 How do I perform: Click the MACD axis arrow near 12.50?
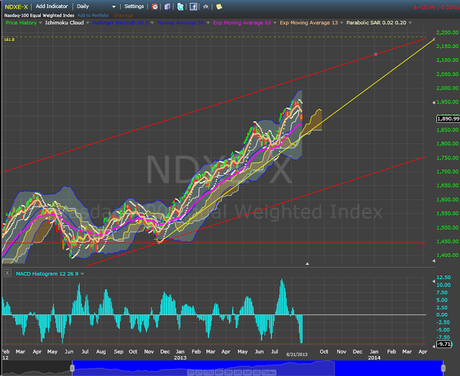pos(434,281)
